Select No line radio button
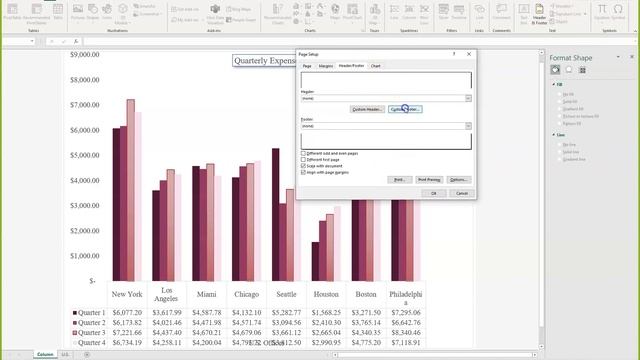The image size is (640, 360). point(560,145)
